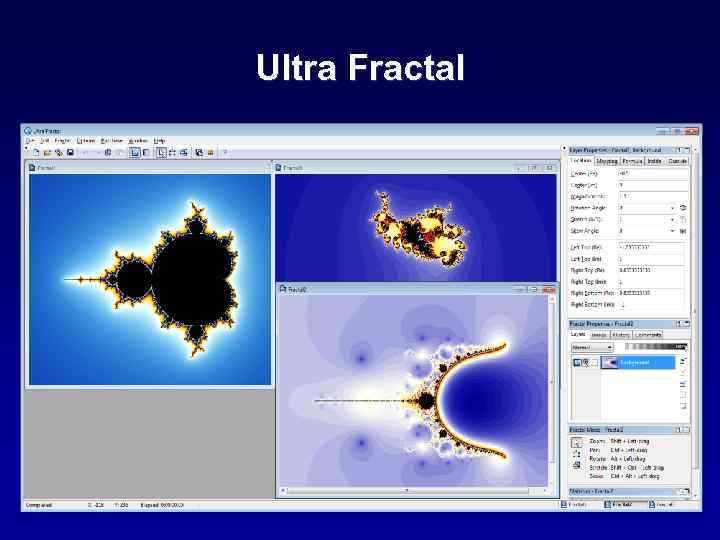Open the Edit menu
The width and height of the screenshot is (720, 540).
click(45, 141)
